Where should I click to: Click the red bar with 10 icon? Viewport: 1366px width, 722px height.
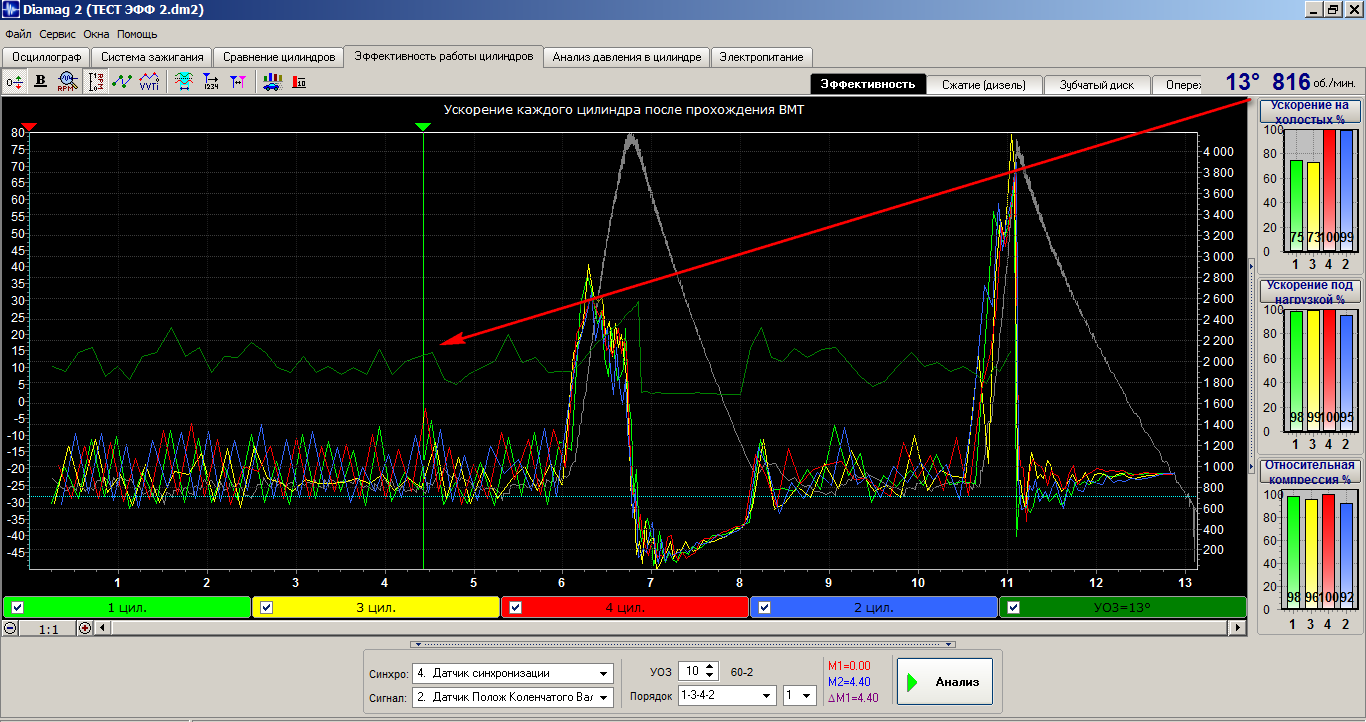299,82
